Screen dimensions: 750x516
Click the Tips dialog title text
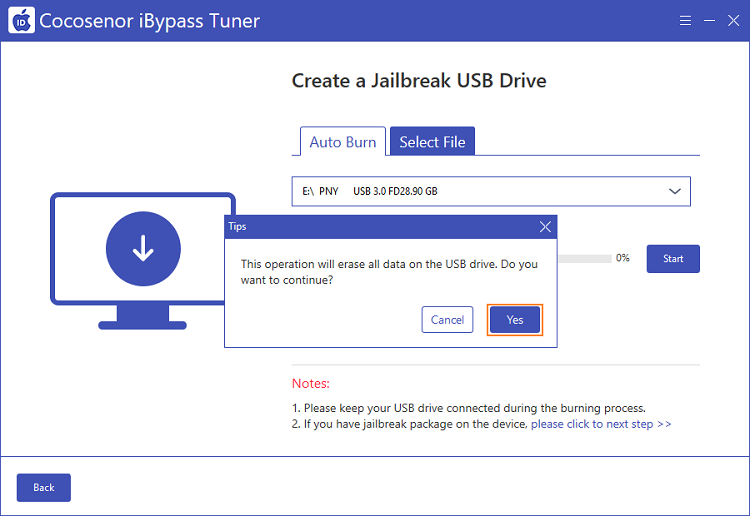tap(237, 226)
